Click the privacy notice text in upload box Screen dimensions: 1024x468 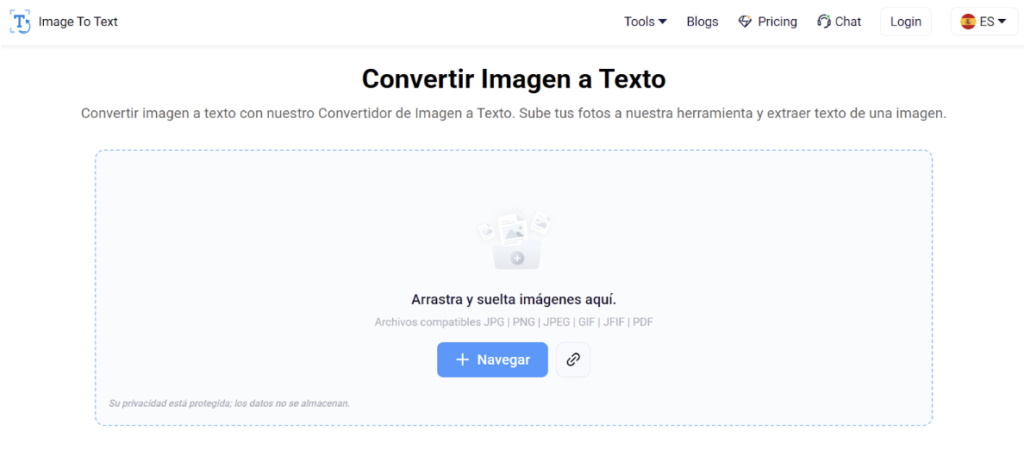(229, 404)
